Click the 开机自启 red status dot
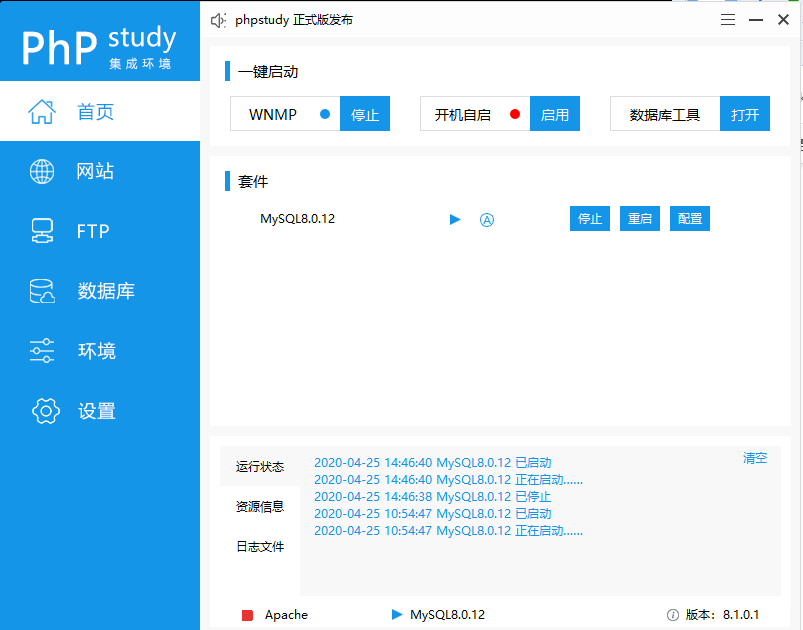The height and width of the screenshot is (630, 803). (x=515, y=114)
